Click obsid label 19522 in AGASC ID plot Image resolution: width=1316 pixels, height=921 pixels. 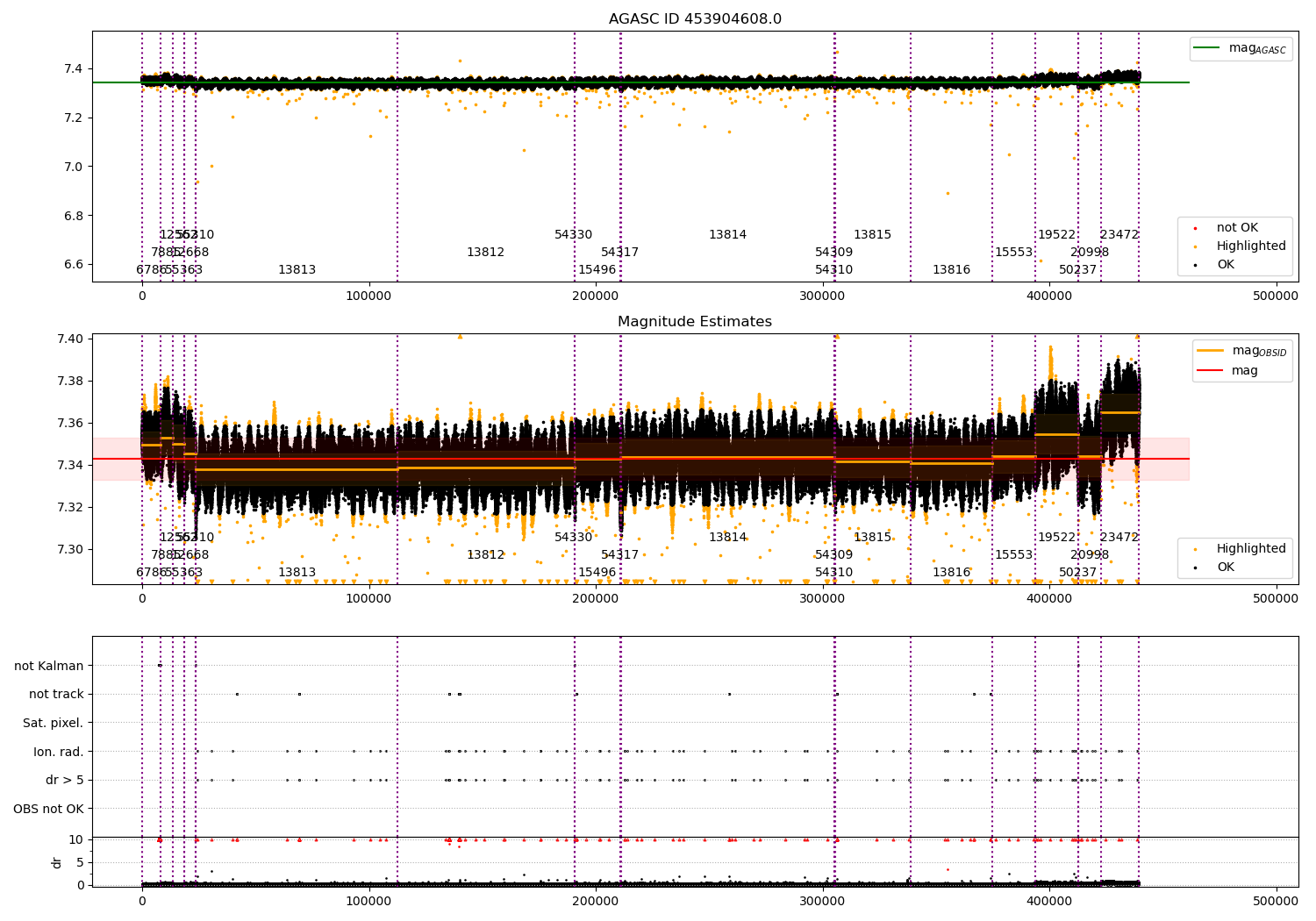(1056, 235)
